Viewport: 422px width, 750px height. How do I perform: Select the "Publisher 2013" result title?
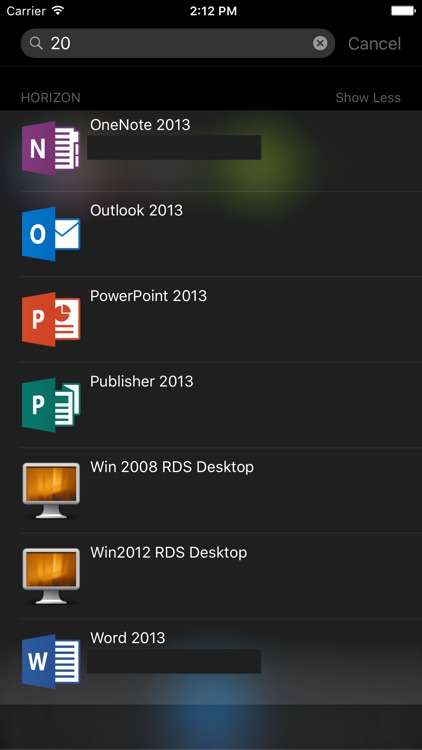142,382
